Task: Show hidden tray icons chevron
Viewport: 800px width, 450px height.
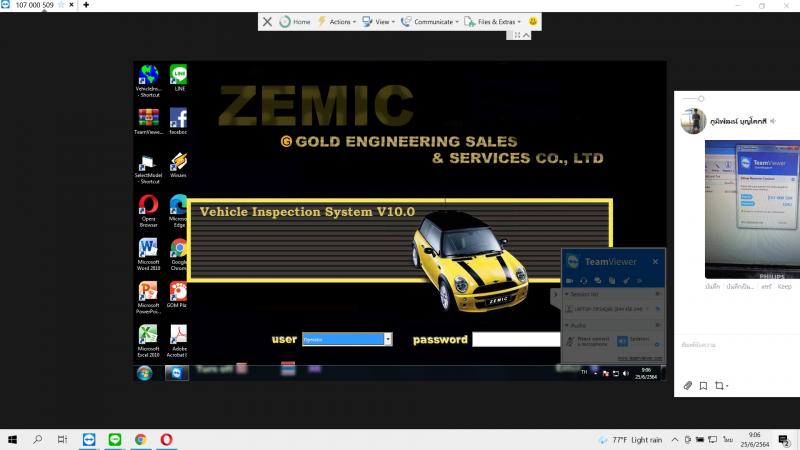Action: tap(674, 440)
